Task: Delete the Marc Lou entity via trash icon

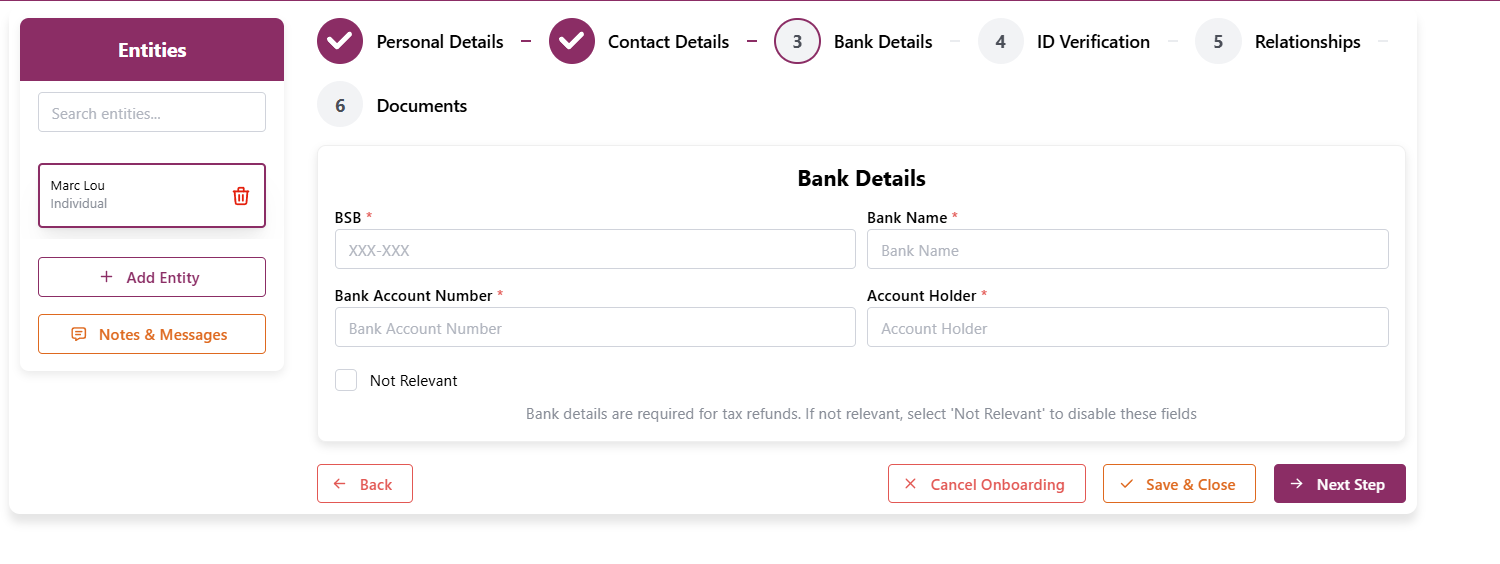Action: (241, 196)
